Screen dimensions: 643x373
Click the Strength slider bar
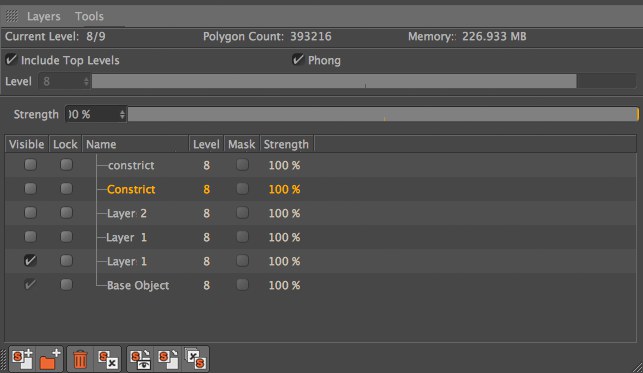(383, 114)
